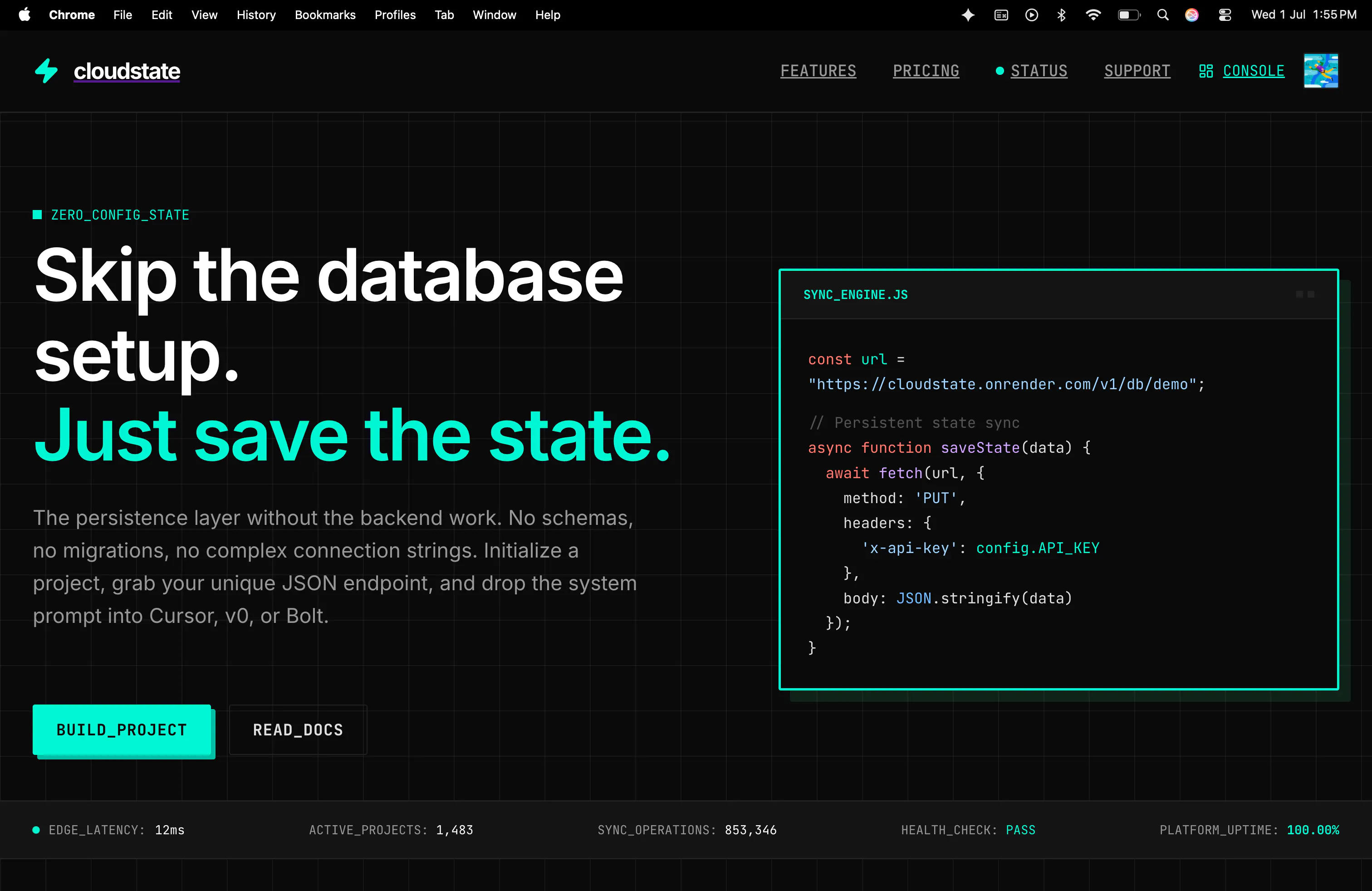Open the PRICING link
This screenshot has height=891, width=1372.
[x=926, y=71]
